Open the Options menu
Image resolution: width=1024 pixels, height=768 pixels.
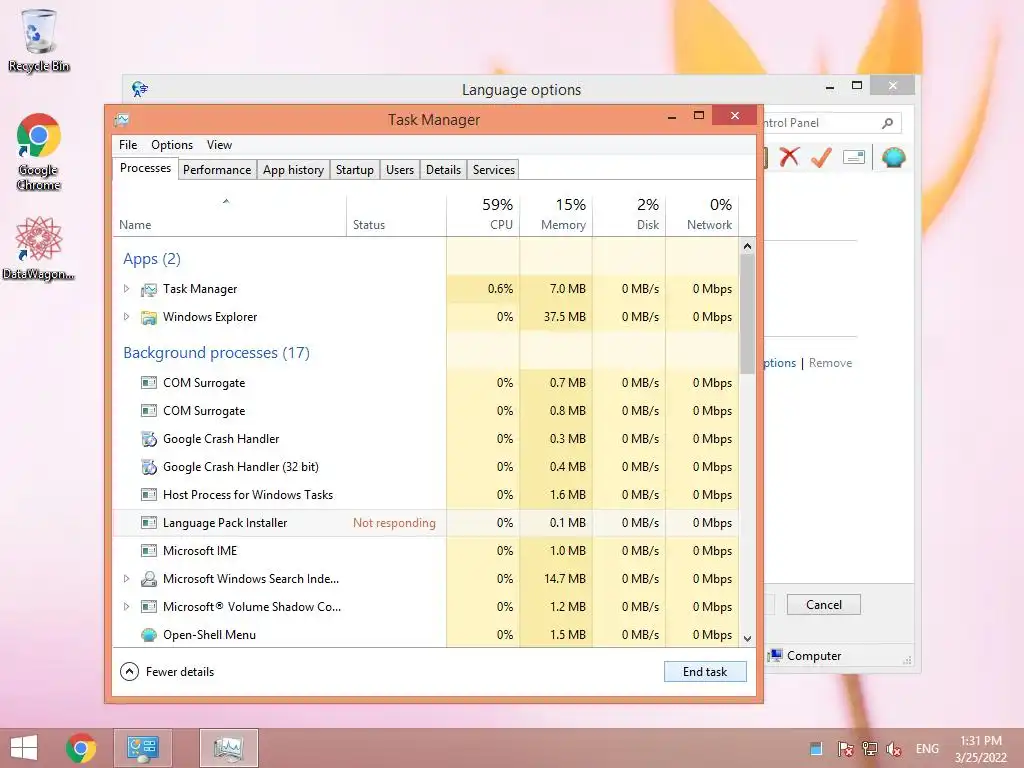click(172, 145)
